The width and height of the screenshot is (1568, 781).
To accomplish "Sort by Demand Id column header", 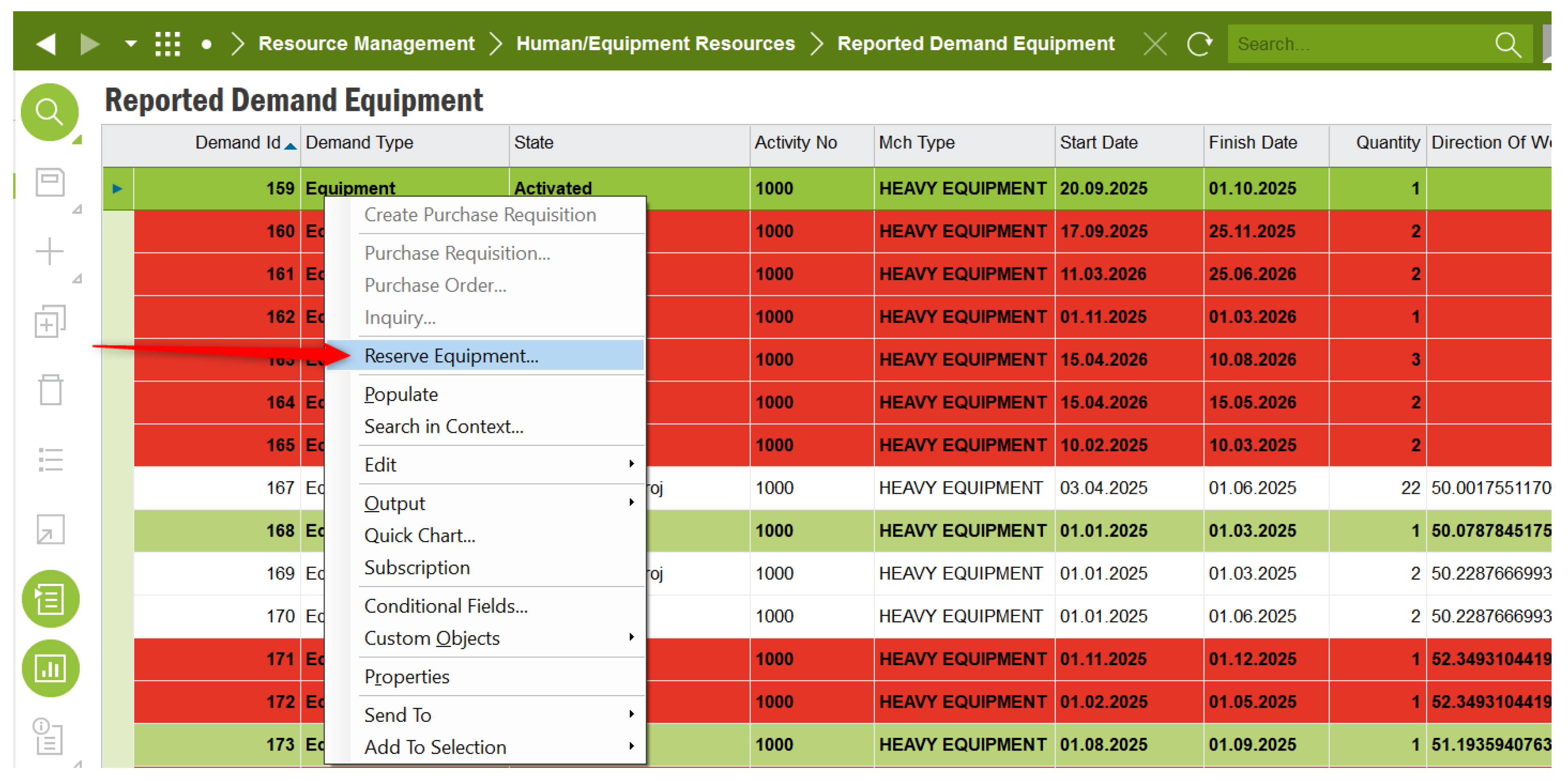I will (238, 142).
